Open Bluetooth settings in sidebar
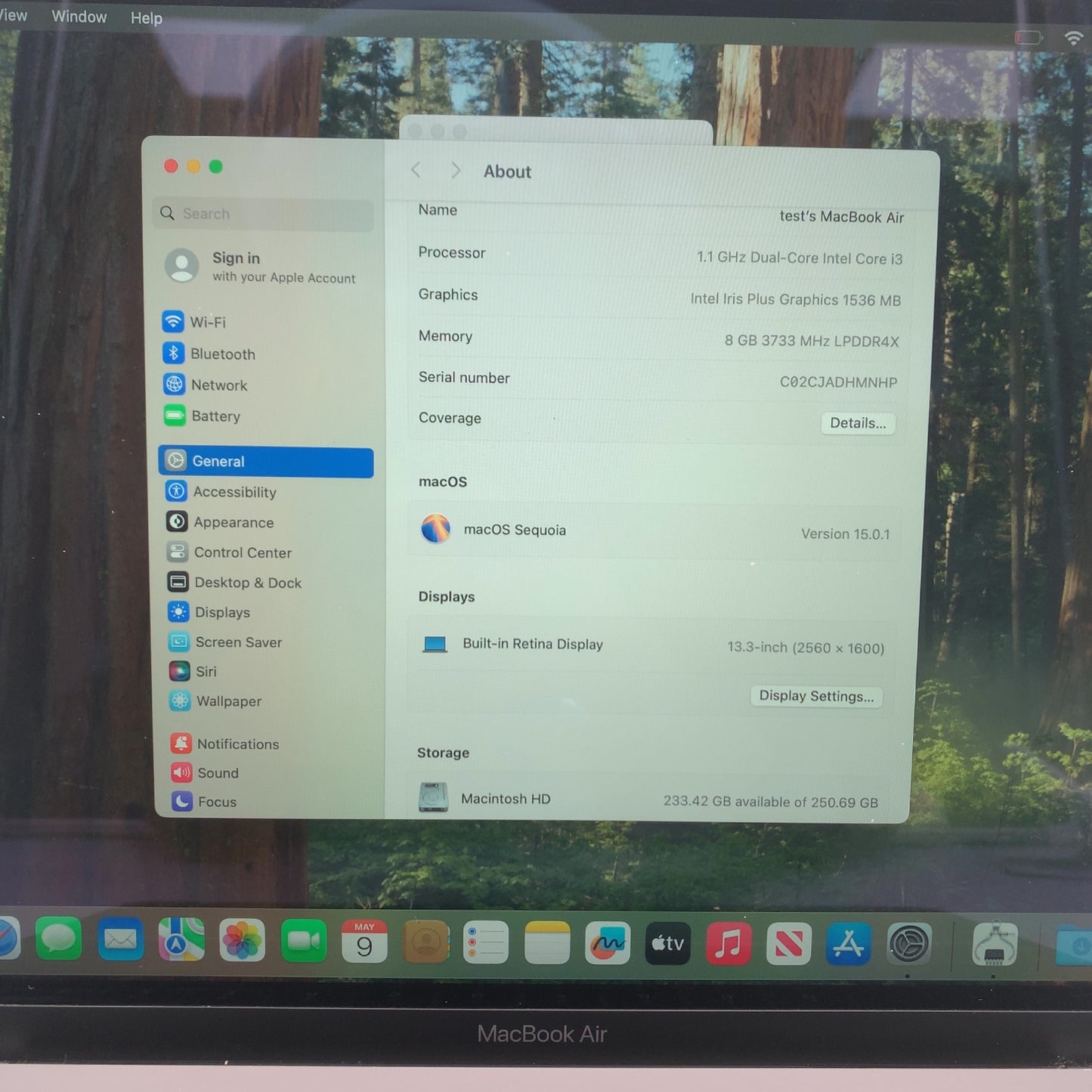The width and height of the screenshot is (1092, 1092). click(x=209, y=354)
